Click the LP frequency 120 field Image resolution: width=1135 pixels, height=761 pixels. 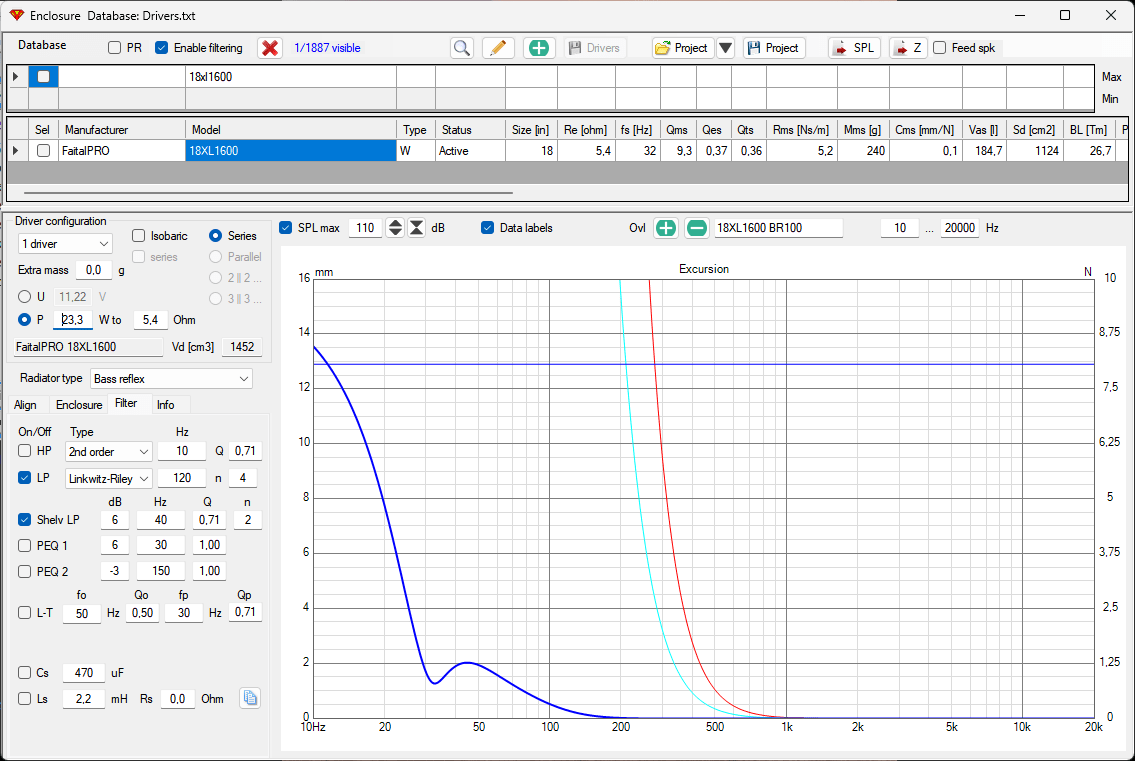point(182,478)
